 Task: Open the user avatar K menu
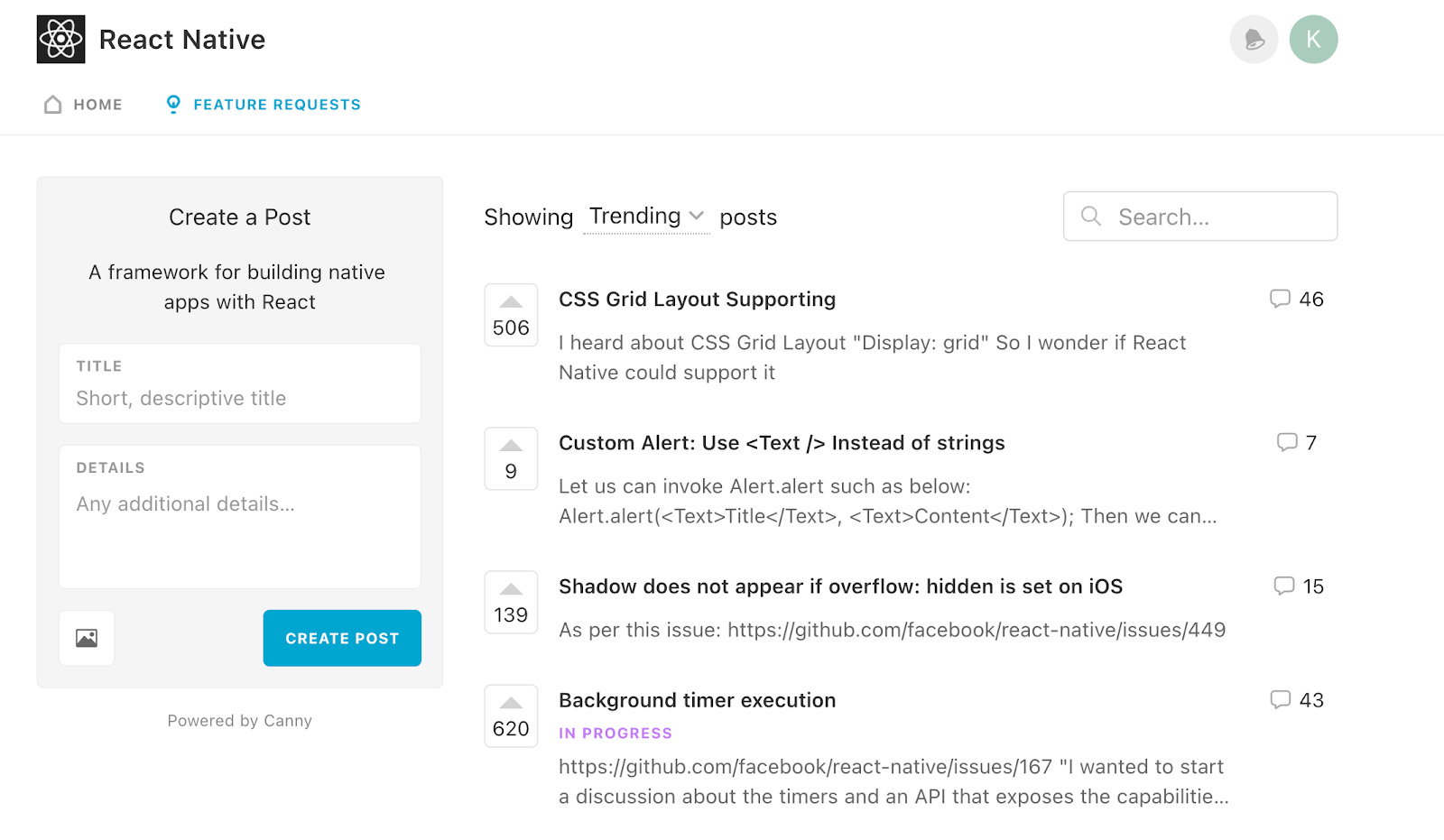(x=1313, y=39)
